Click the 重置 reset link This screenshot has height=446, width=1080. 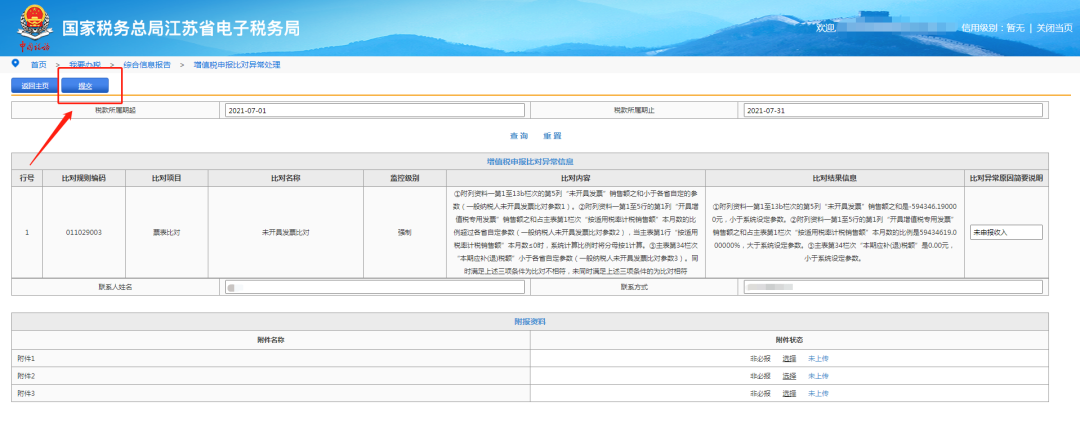point(552,136)
